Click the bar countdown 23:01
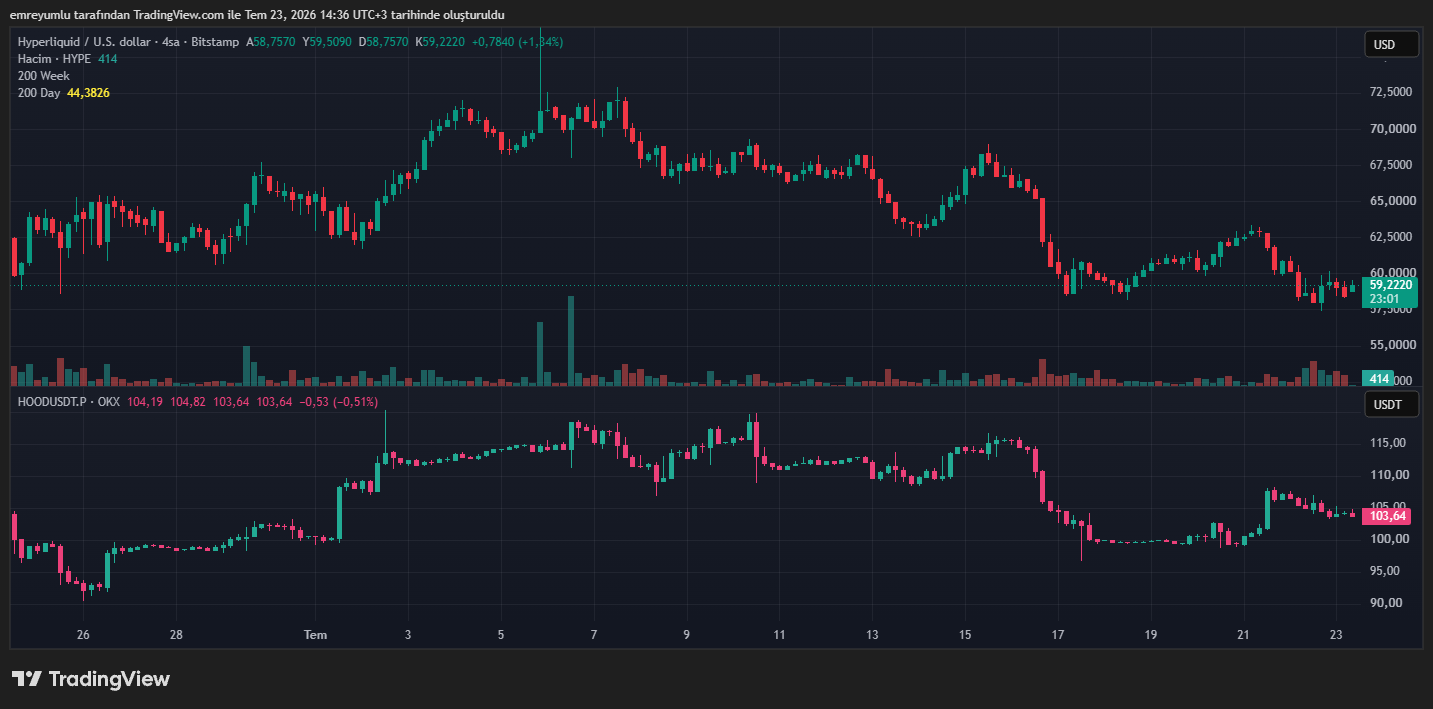This screenshot has width=1433, height=709. 1384,298
